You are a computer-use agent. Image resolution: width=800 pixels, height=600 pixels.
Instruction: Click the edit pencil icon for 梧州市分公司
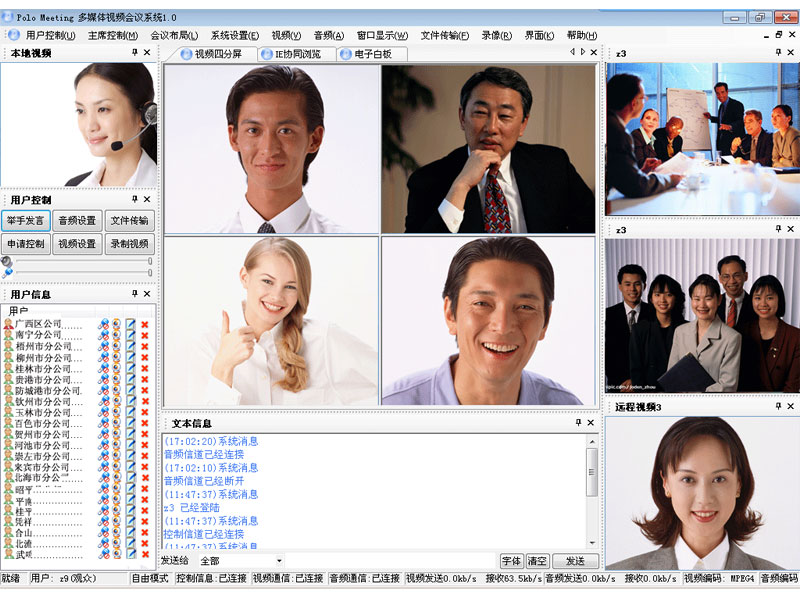[130, 347]
